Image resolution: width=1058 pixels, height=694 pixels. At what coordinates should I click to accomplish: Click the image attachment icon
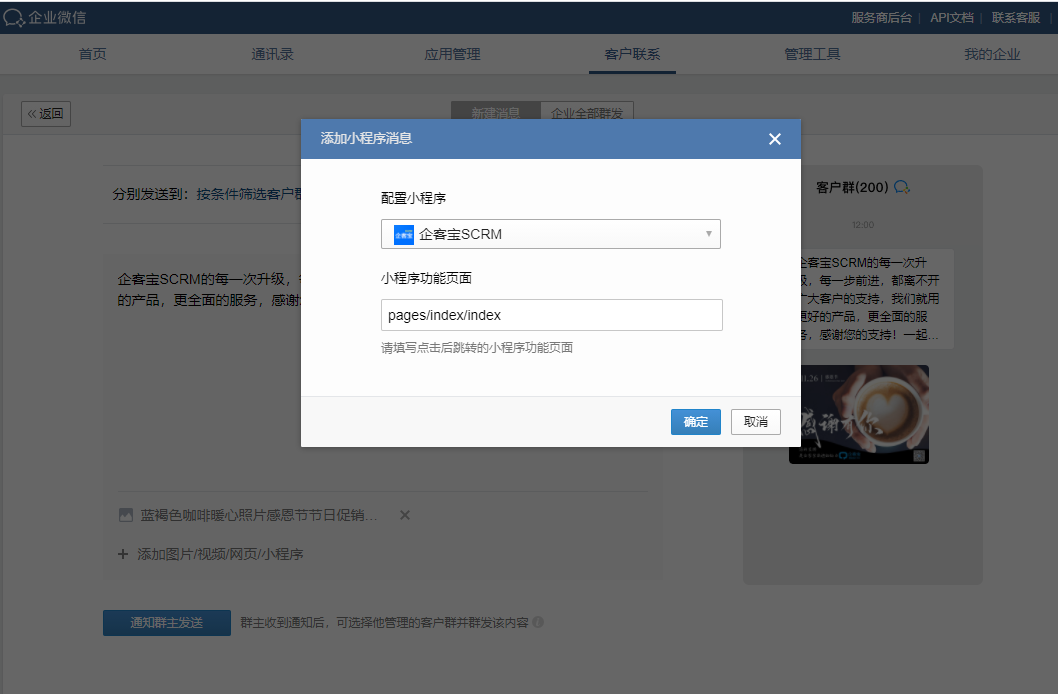pos(126,515)
